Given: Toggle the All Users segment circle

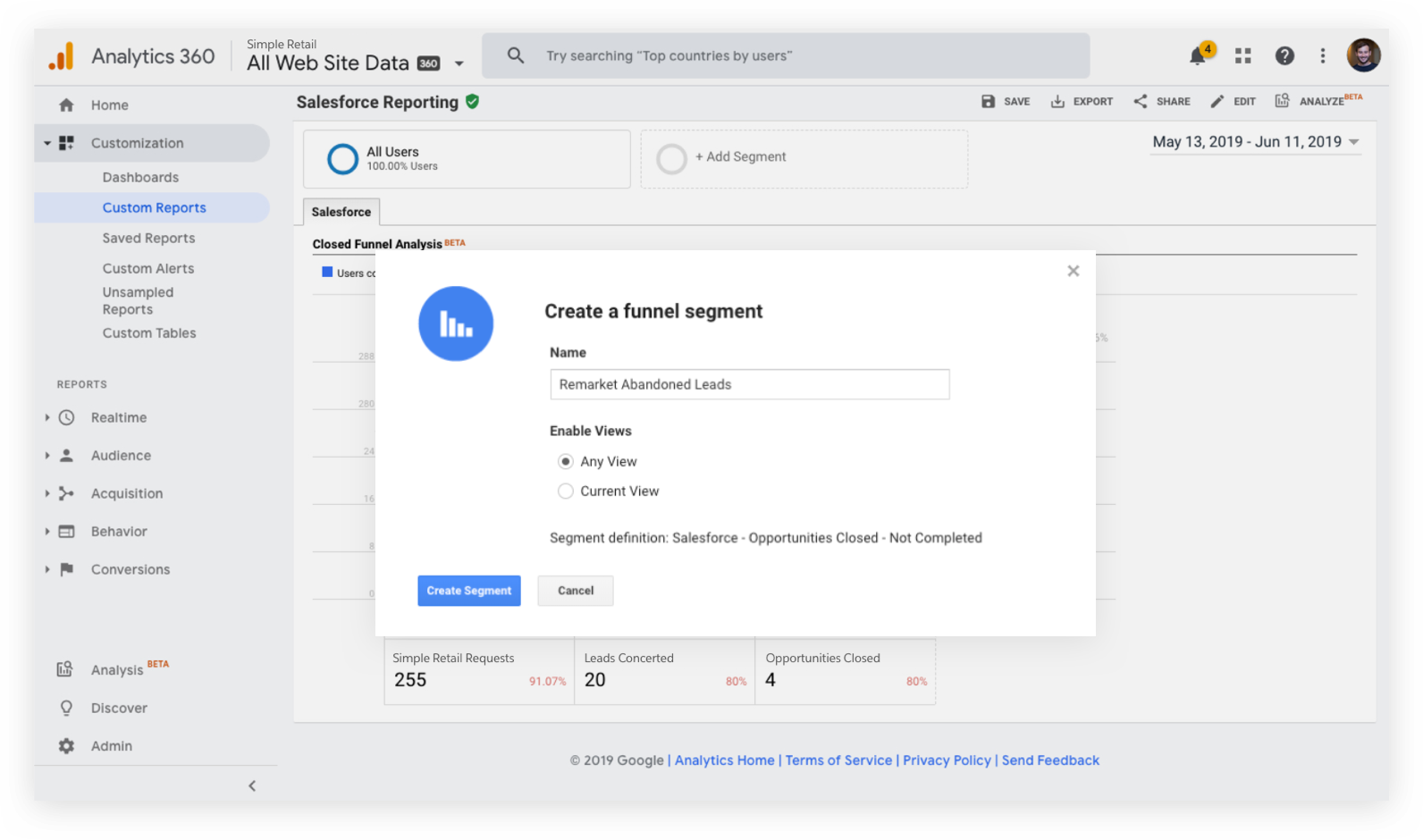Looking at the screenshot, I should (x=342, y=159).
